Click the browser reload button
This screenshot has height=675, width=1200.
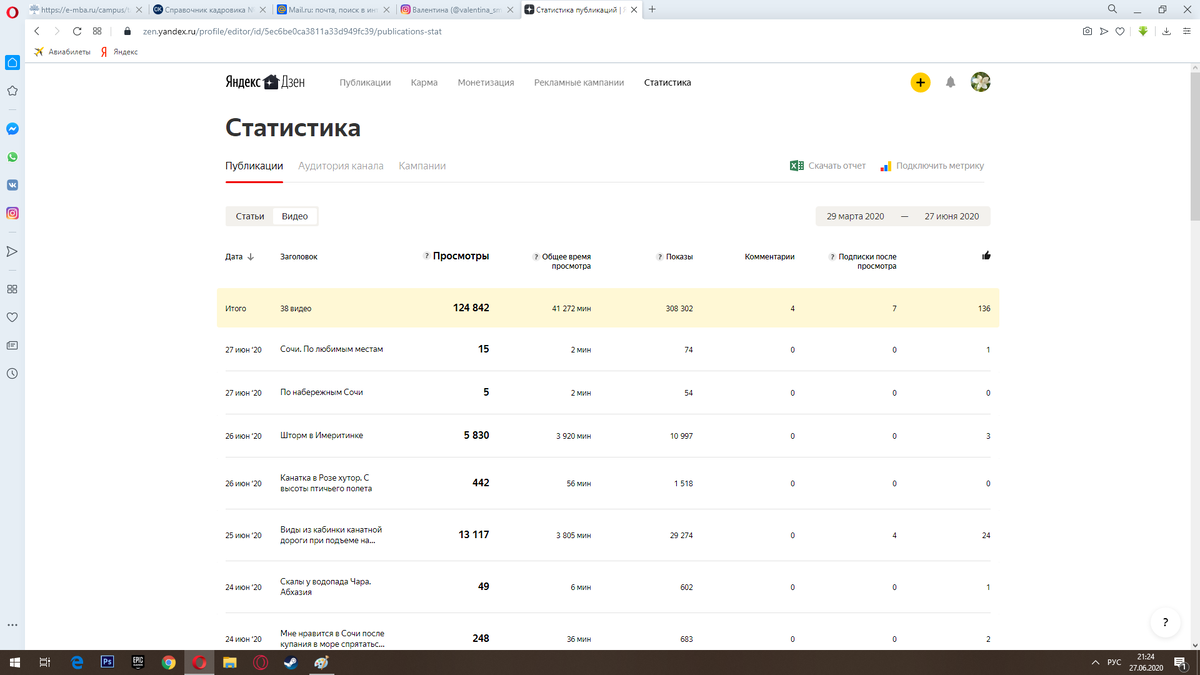pyautogui.click(x=77, y=31)
